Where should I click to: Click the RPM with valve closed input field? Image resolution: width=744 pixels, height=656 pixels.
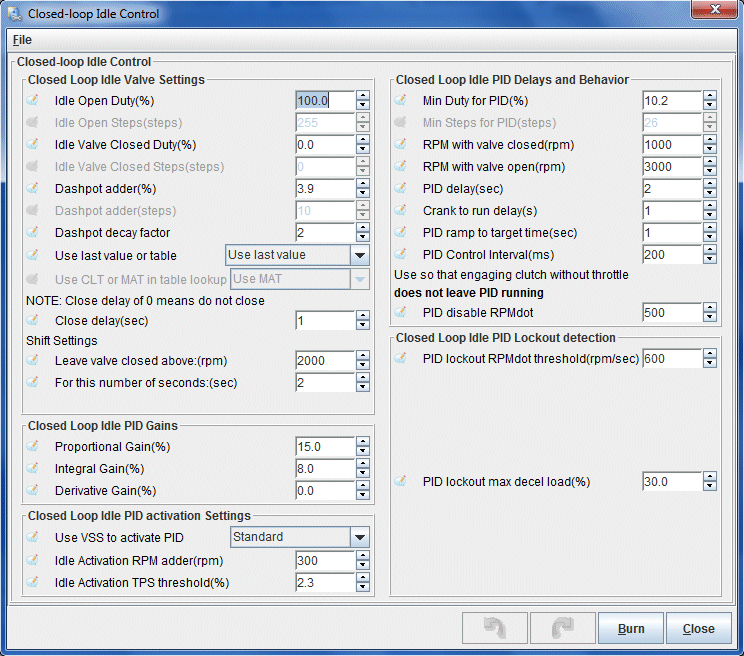coord(672,144)
